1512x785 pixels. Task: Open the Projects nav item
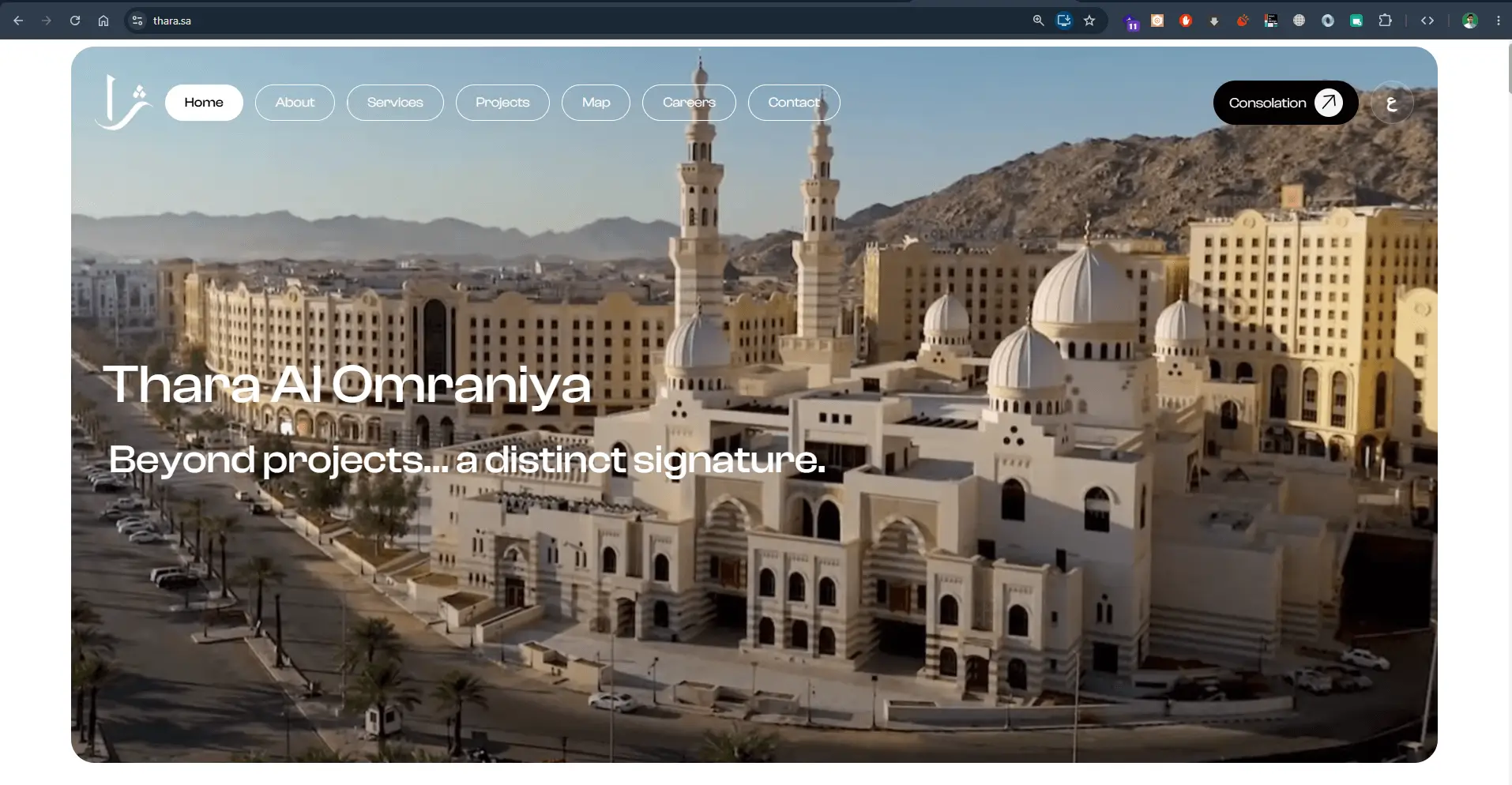502,103
